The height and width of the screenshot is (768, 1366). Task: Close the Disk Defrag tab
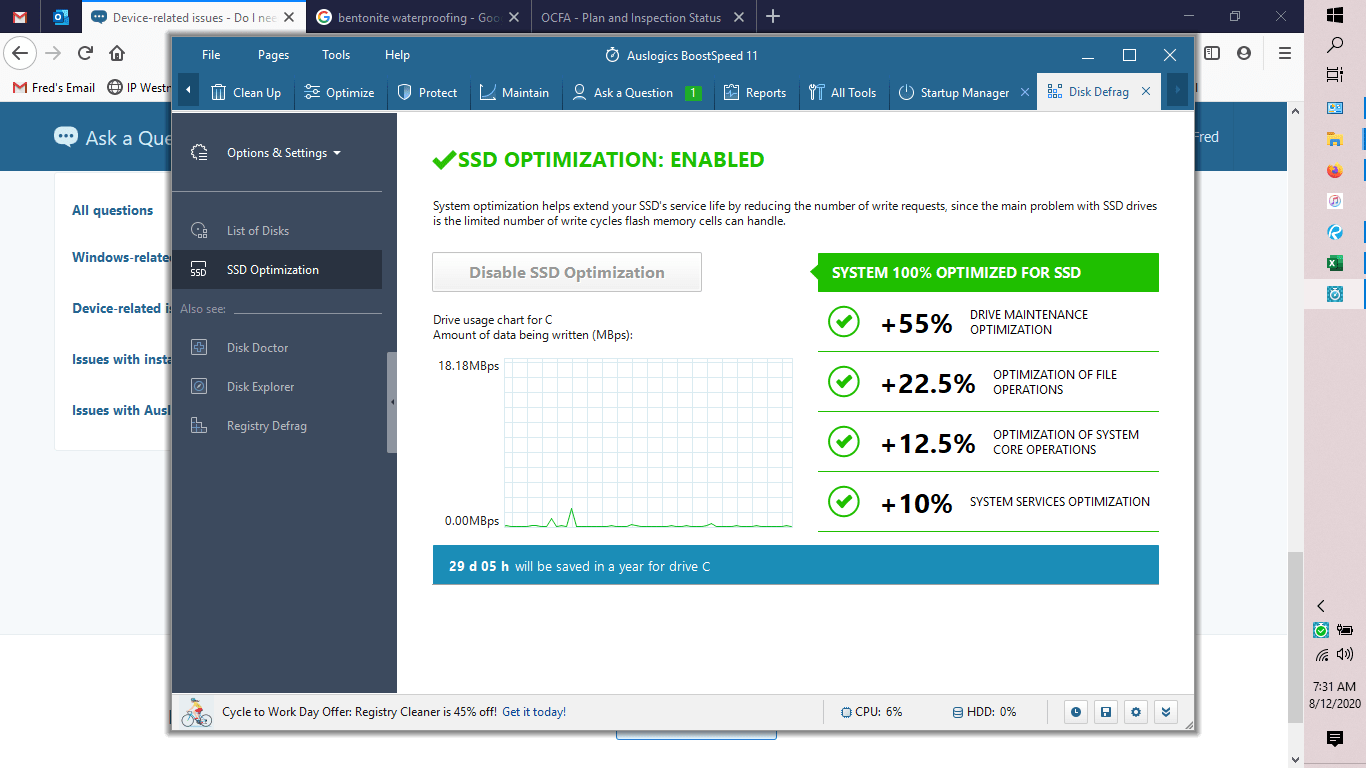pos(1146,92)
